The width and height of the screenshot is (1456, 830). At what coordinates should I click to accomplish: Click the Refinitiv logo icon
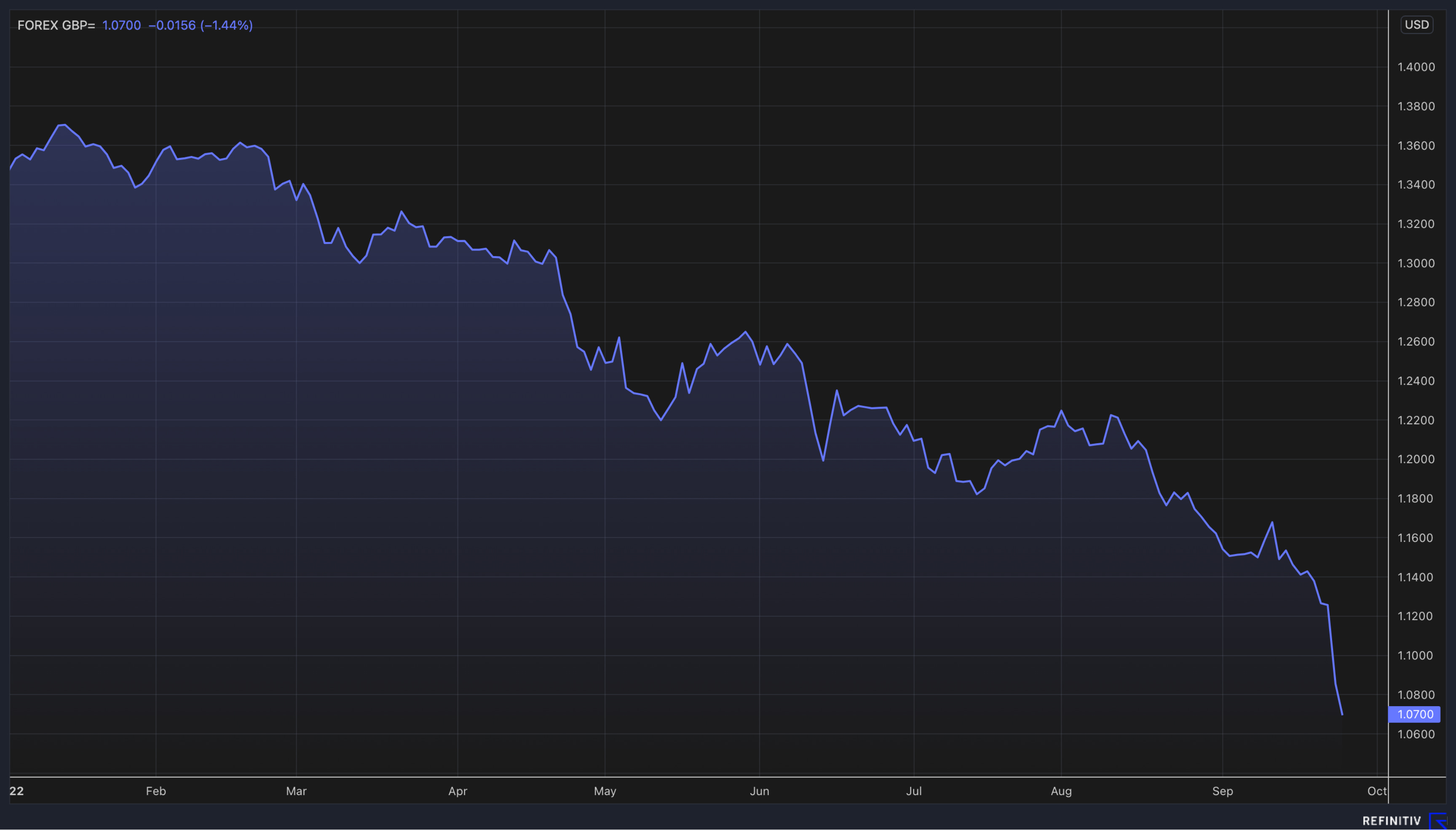[x=1439, y=822]
